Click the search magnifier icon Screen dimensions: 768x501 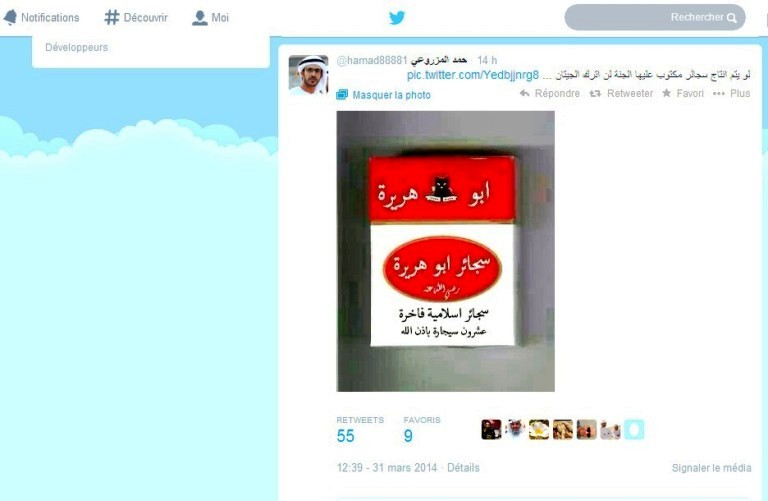coord(732,18)
